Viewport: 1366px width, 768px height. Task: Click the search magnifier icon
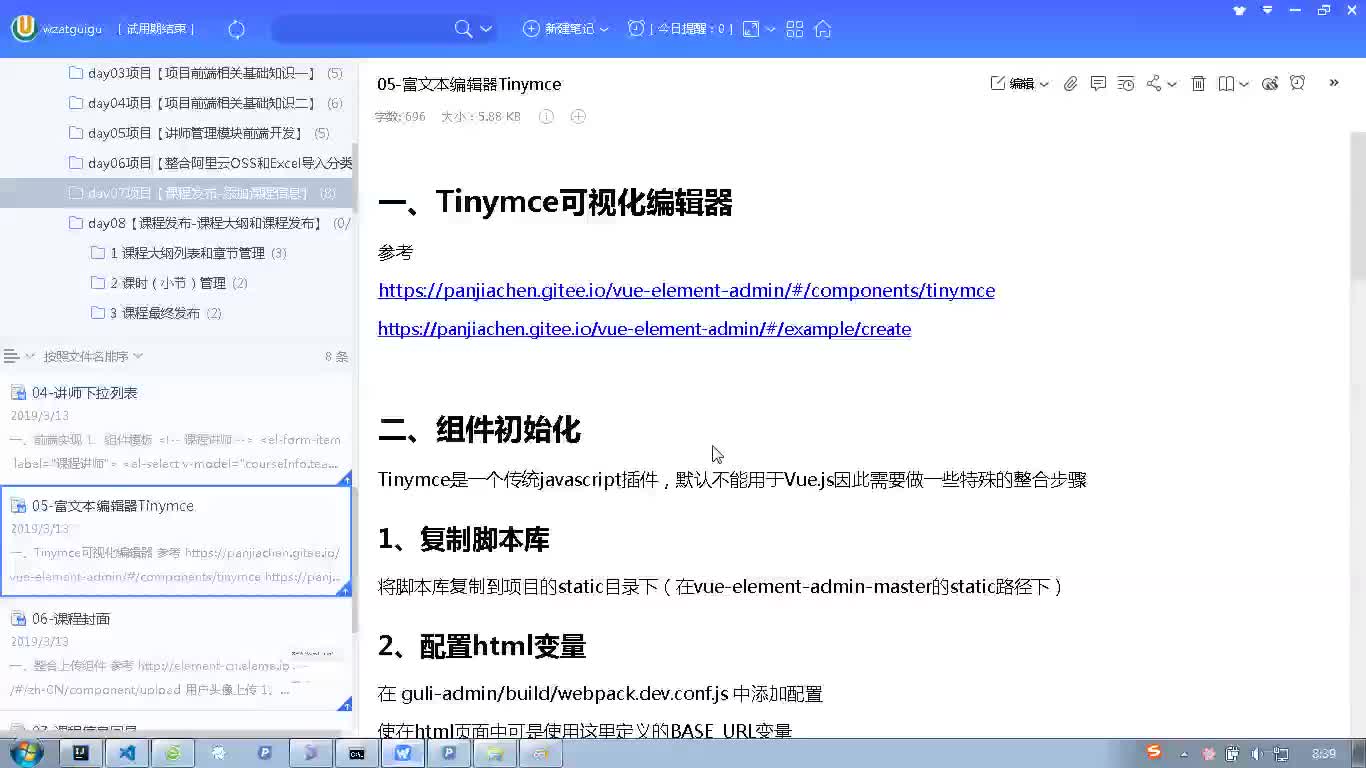pyautogui.click(x=463, y=29)
